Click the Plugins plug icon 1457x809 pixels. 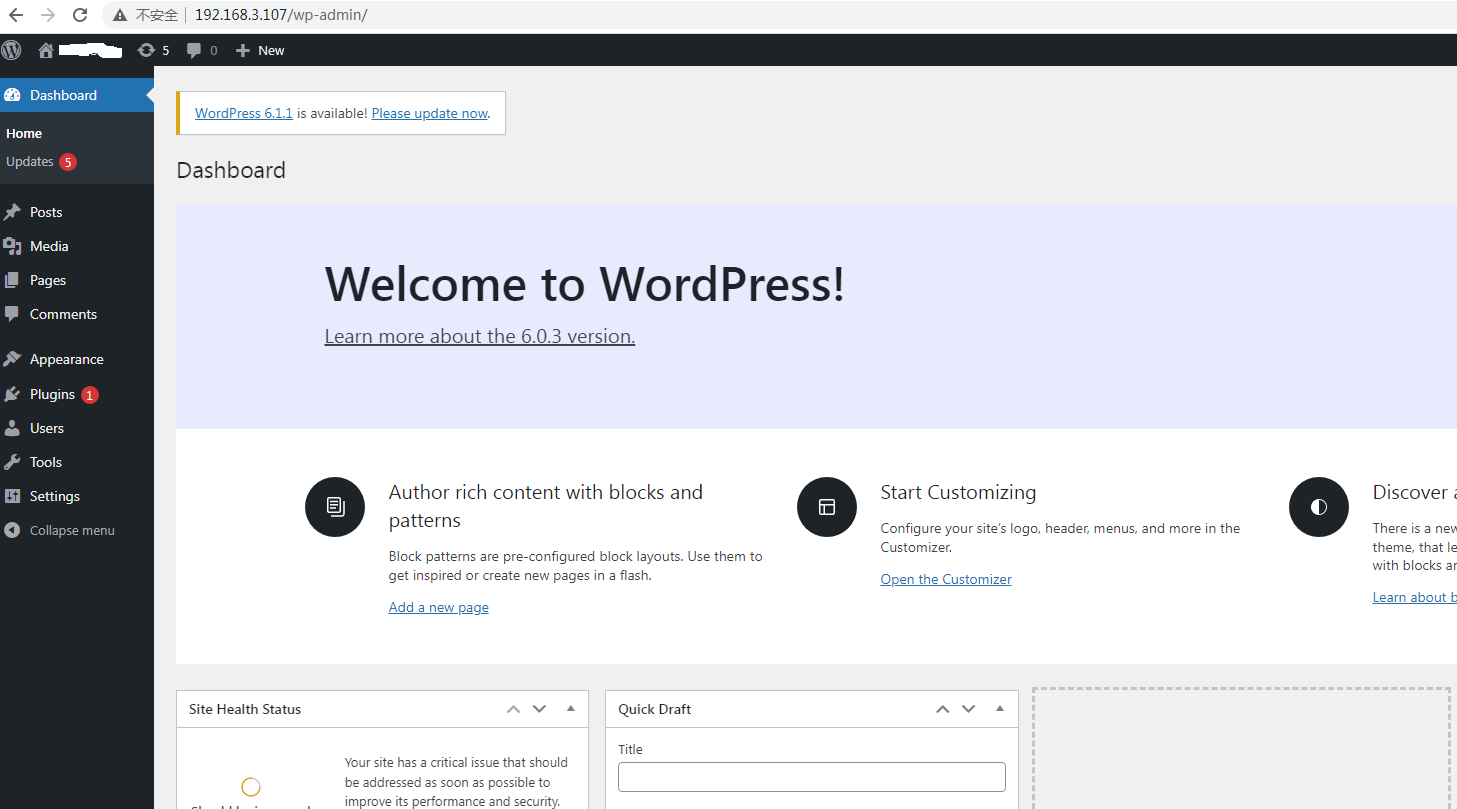tap(13, 394)
